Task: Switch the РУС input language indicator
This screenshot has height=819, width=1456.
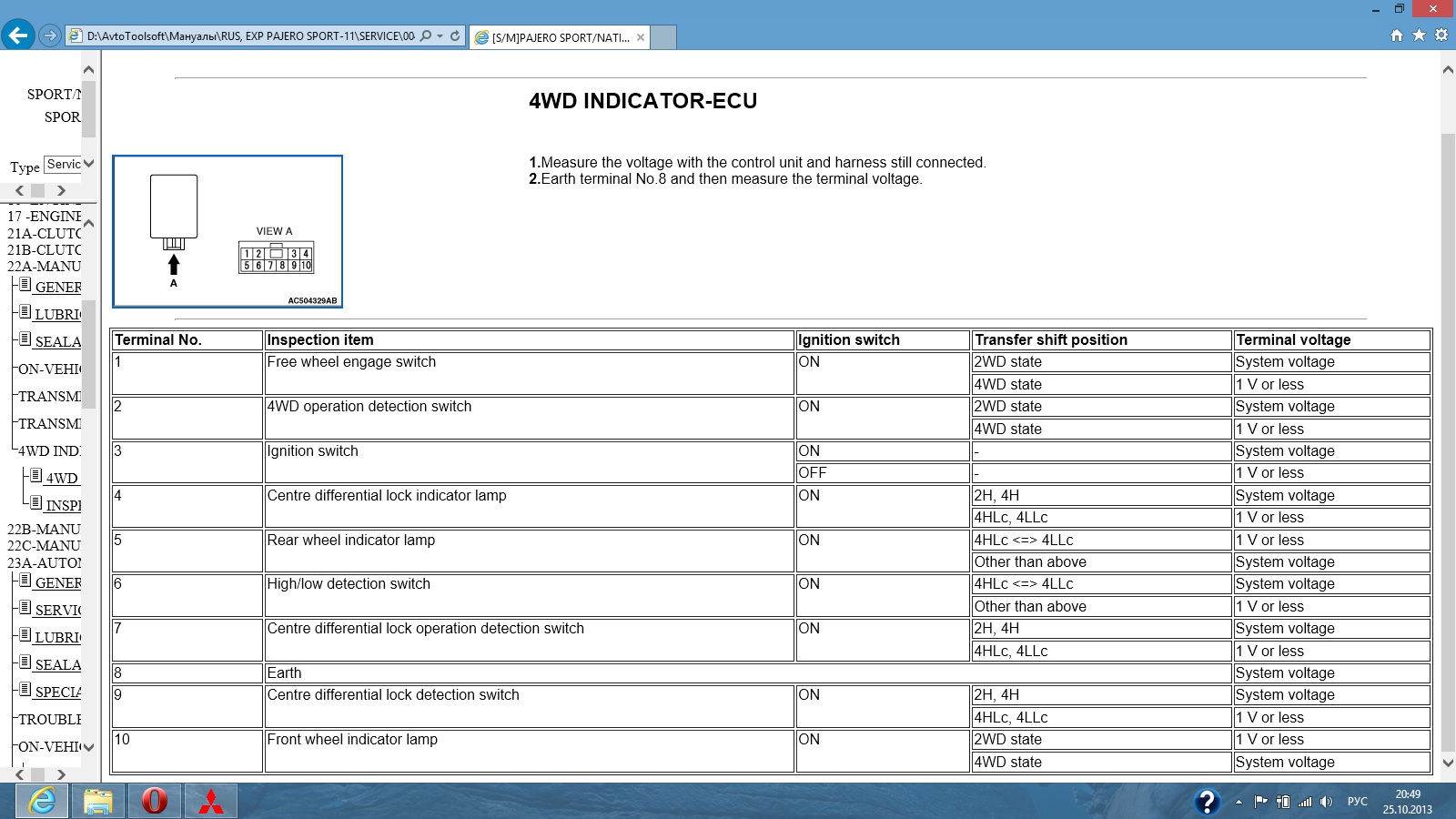Action: click(1357, 802)
